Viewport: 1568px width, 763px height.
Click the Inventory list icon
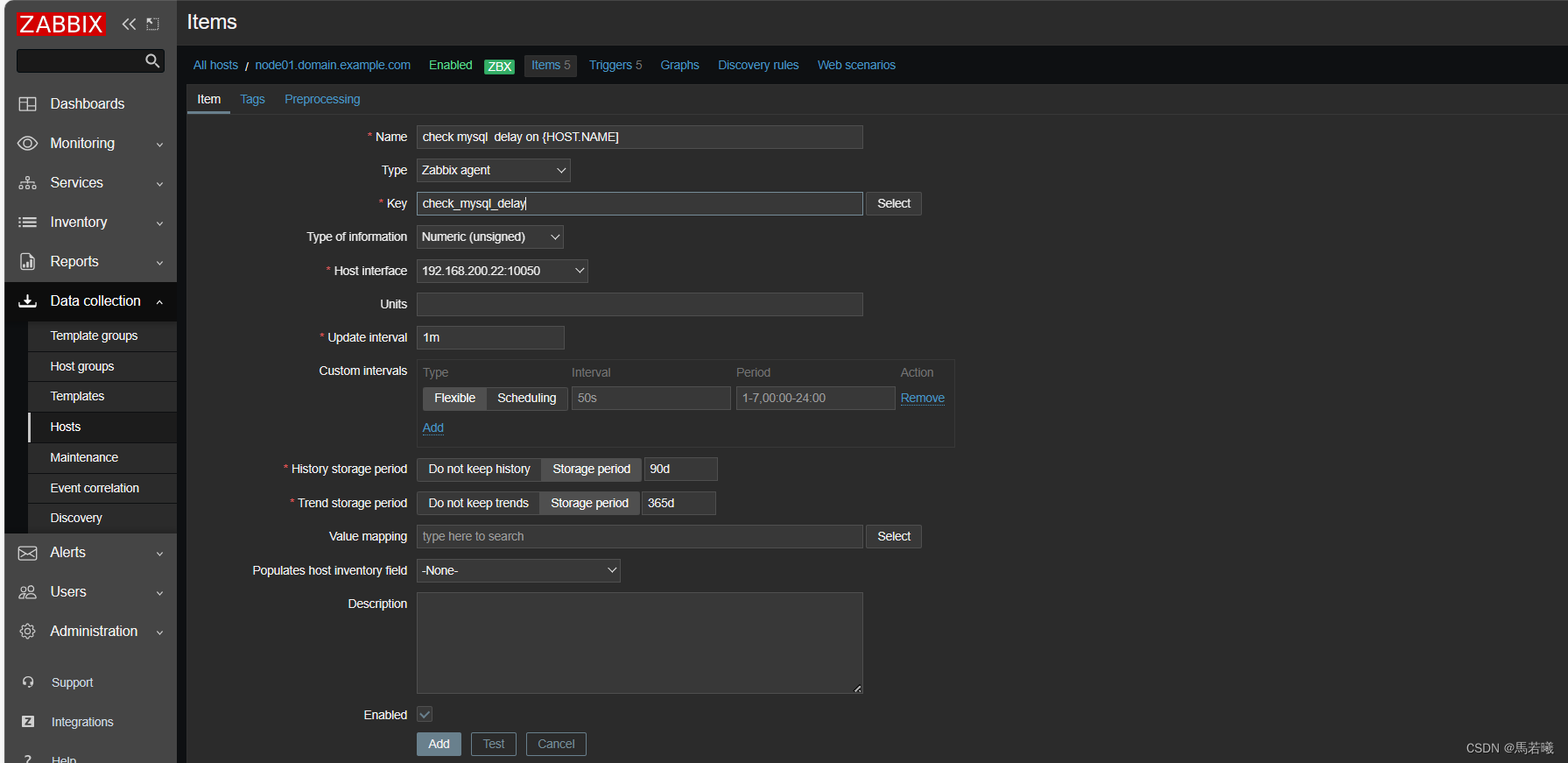point(28,222)
